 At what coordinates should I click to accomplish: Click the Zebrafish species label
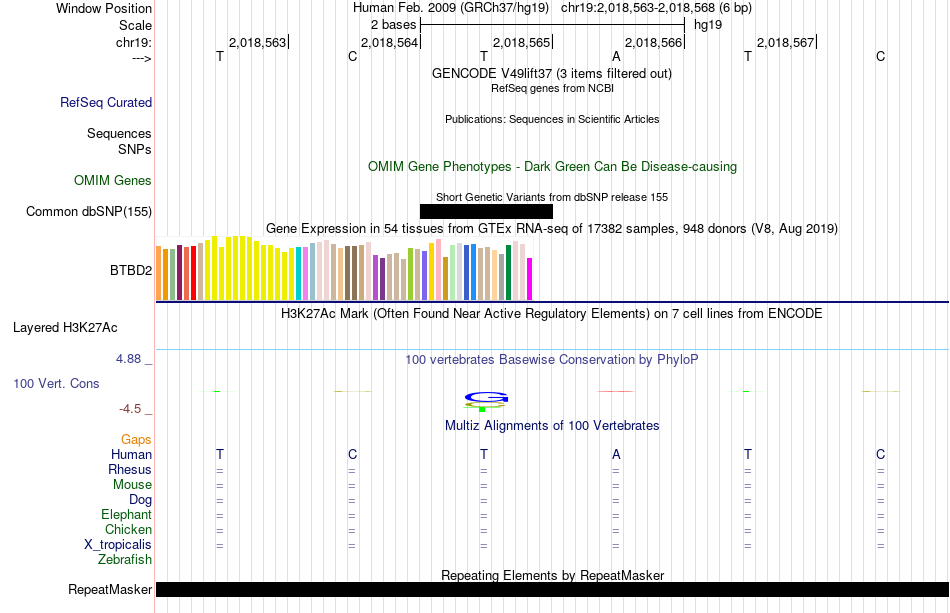pyautogui.click(x=125, y=560)
